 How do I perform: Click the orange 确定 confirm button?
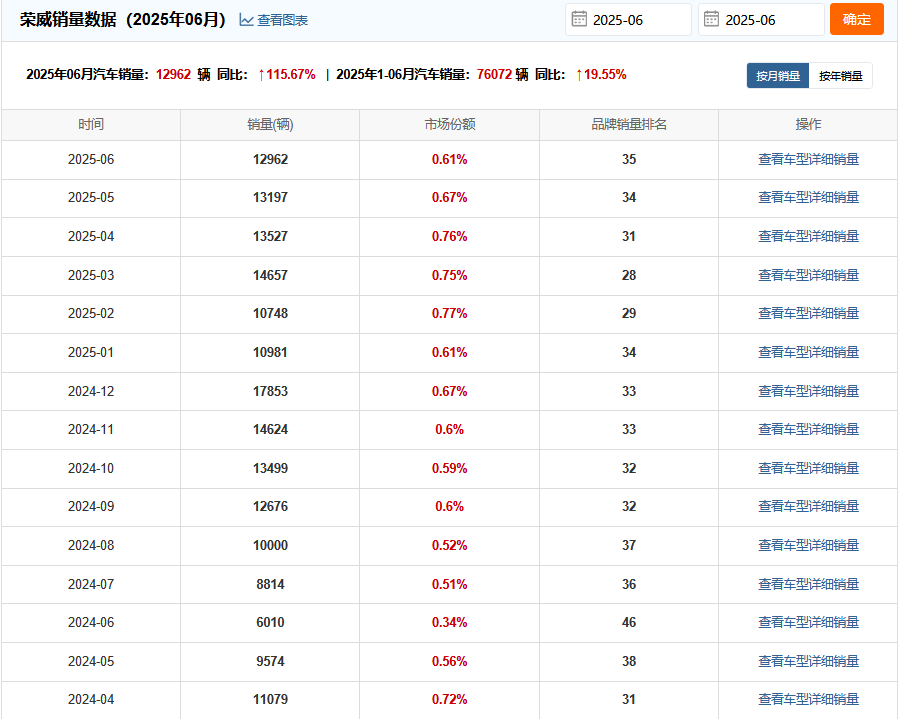click(x=857, y=19)
